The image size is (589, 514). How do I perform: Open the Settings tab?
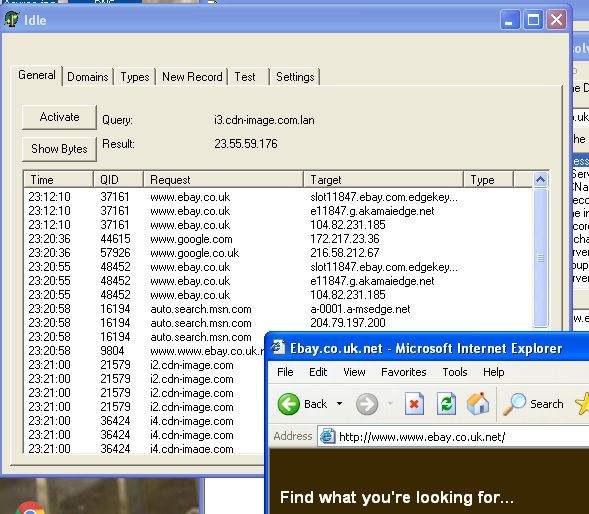[x=295, y=77]
